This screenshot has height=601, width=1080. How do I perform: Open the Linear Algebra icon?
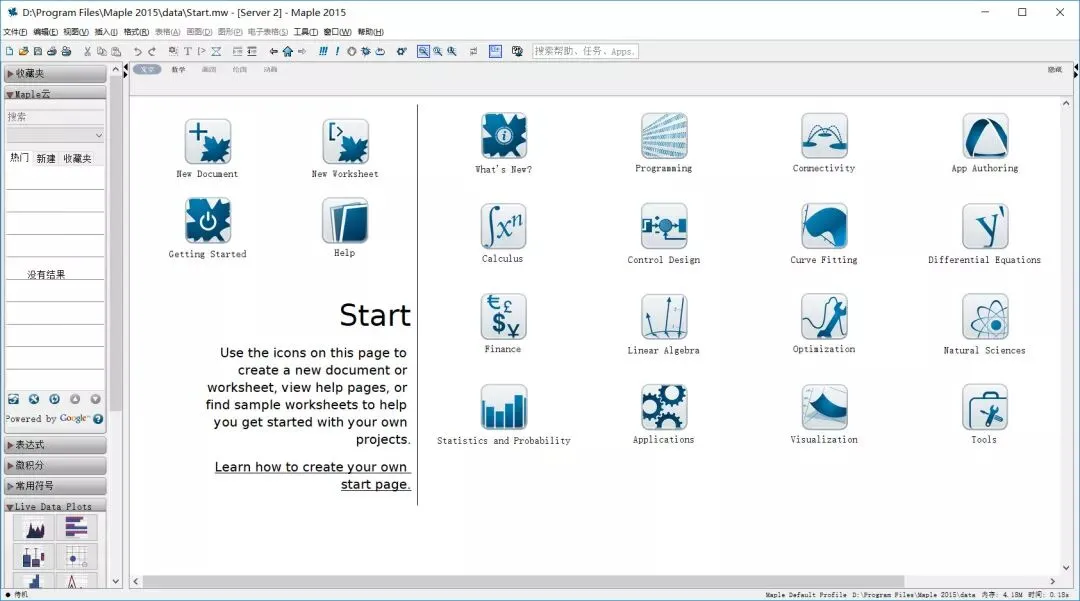pyautogui.click(x=663, y=317)
